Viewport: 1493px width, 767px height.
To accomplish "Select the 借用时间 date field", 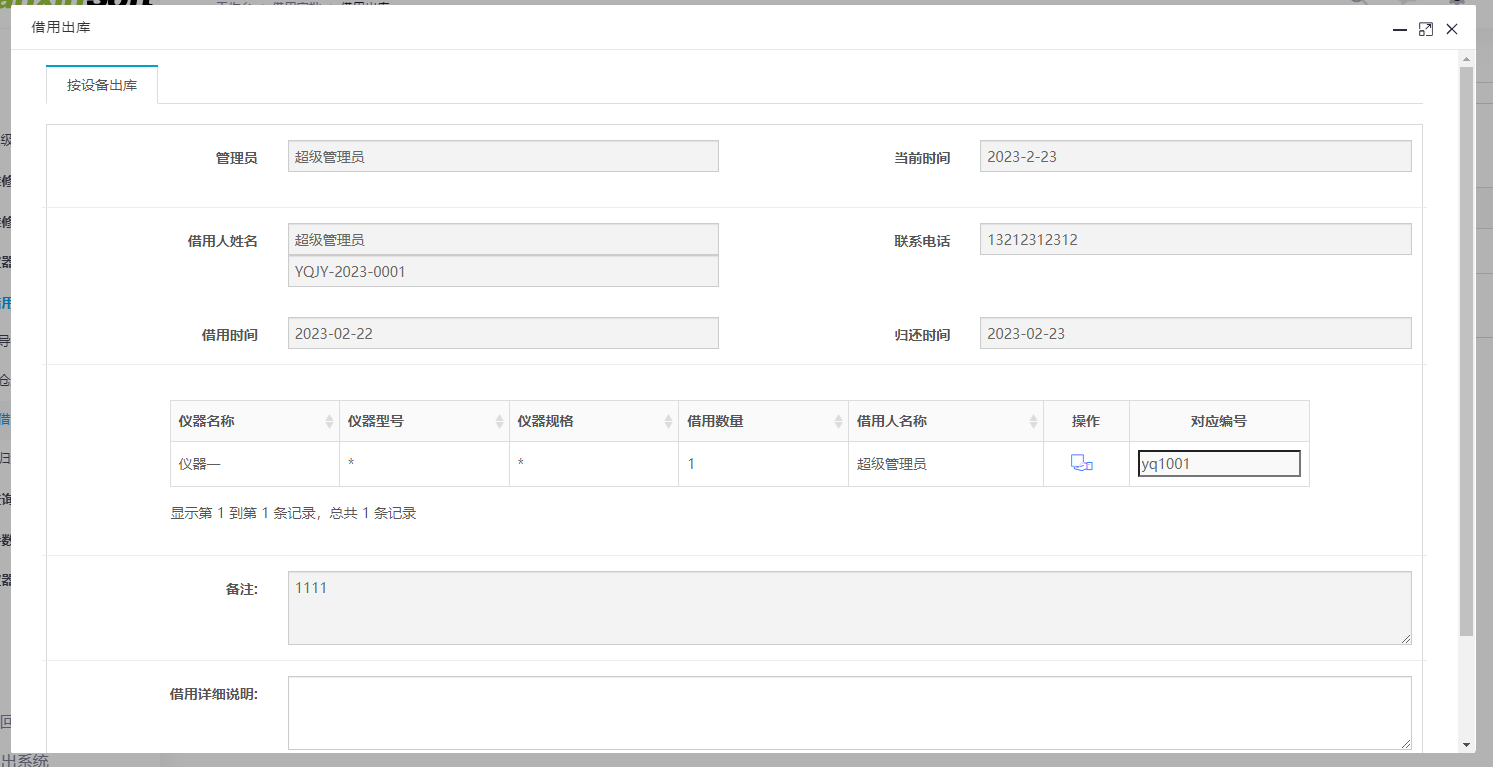I will pyautogui.click(x=503, y=334).
